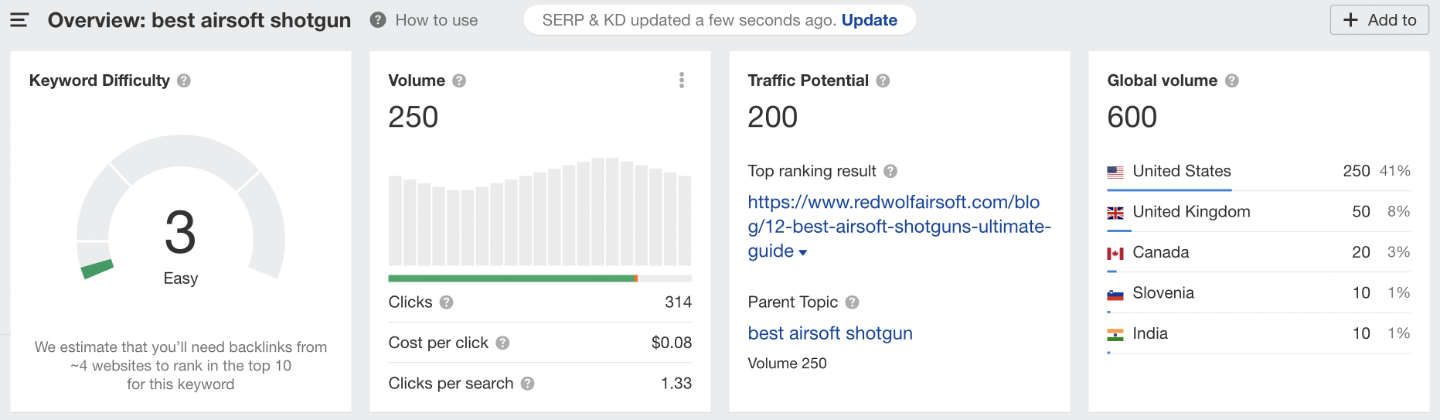This screenshot has width=1440, height=420.
Task: Select the Slovenia country name
Action: point(1164,293)
